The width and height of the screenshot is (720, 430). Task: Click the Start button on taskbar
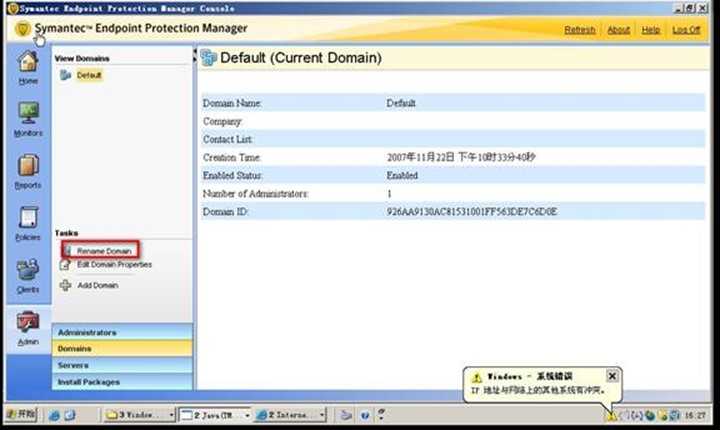pos(21,414)
